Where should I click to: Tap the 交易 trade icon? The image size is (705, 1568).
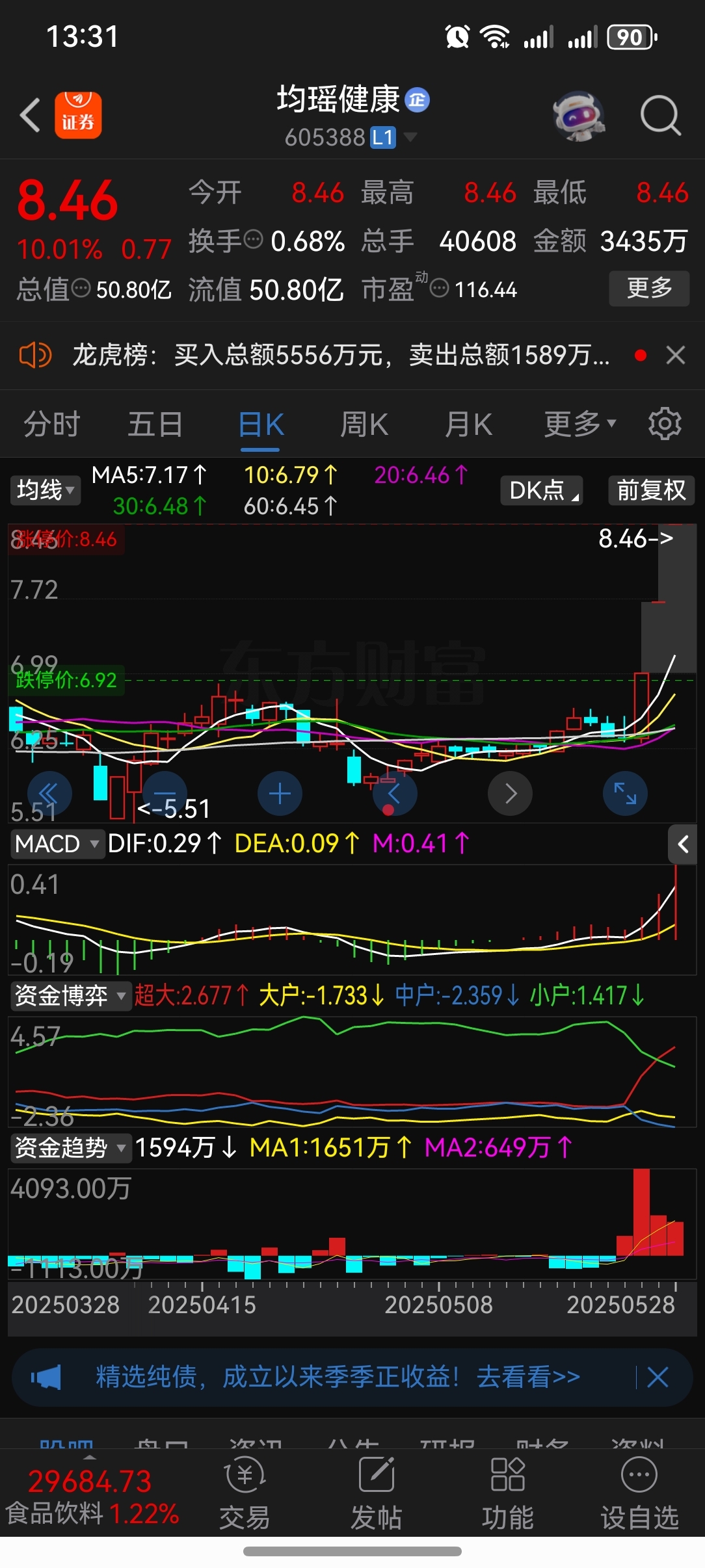coord(245,1493)
